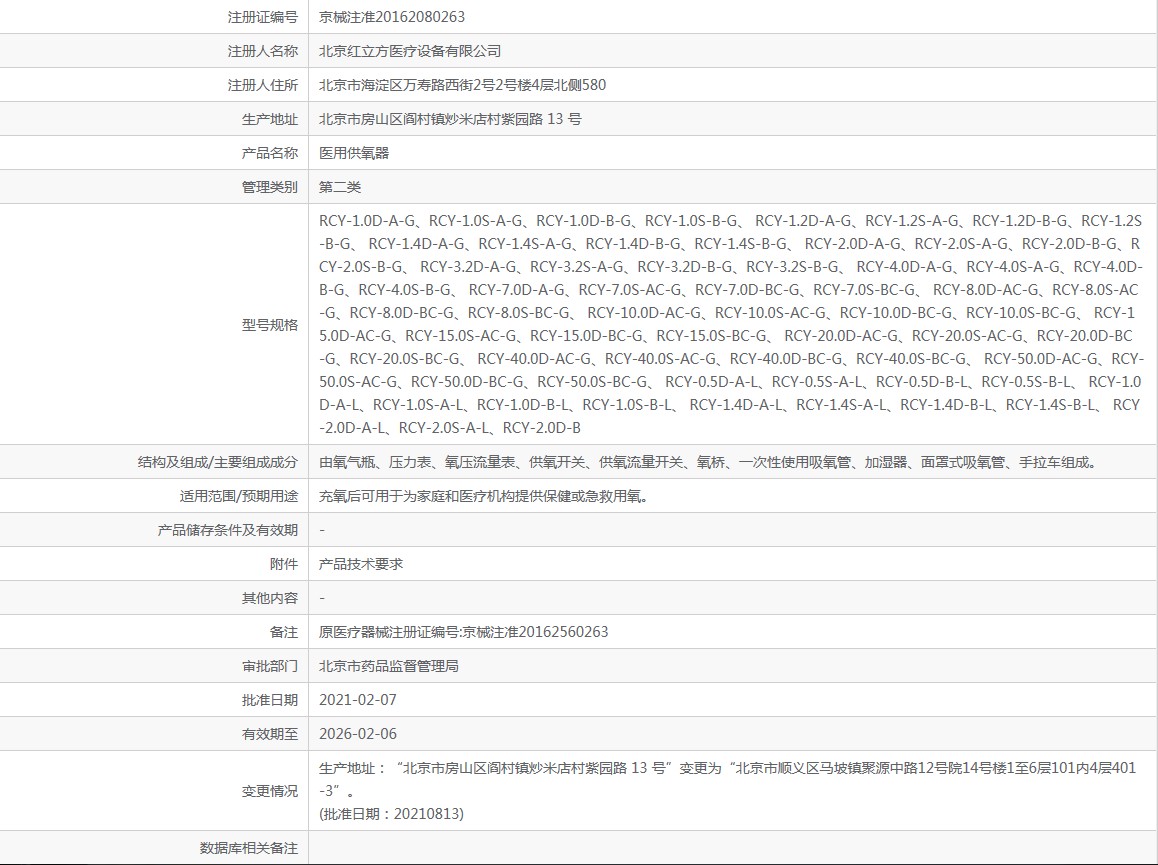The image size is (1158, 865).
Task: Select the 注册证编号 label
Action: tap(262, 17)
